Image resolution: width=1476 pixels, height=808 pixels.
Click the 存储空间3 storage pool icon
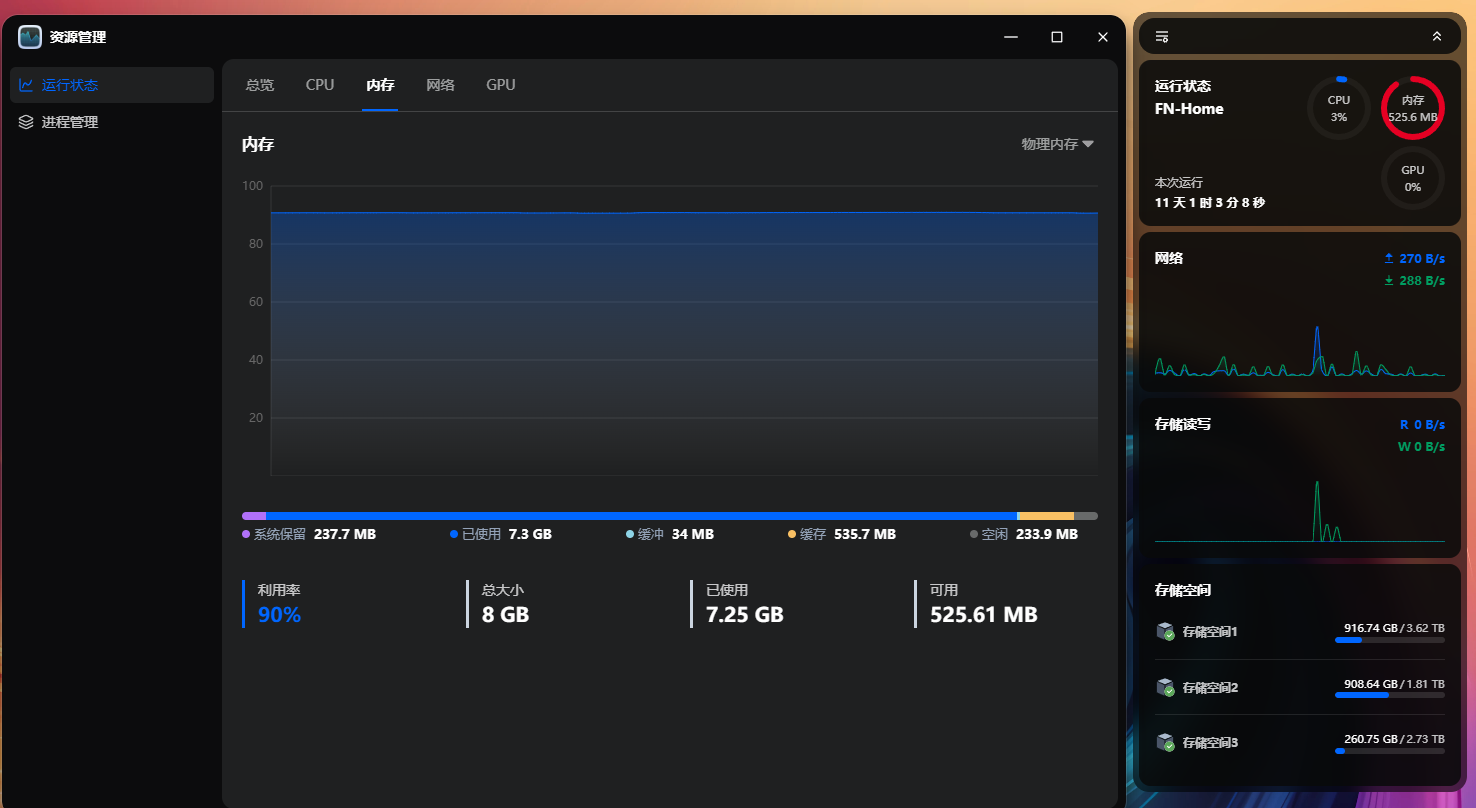tap(1166, 743)
